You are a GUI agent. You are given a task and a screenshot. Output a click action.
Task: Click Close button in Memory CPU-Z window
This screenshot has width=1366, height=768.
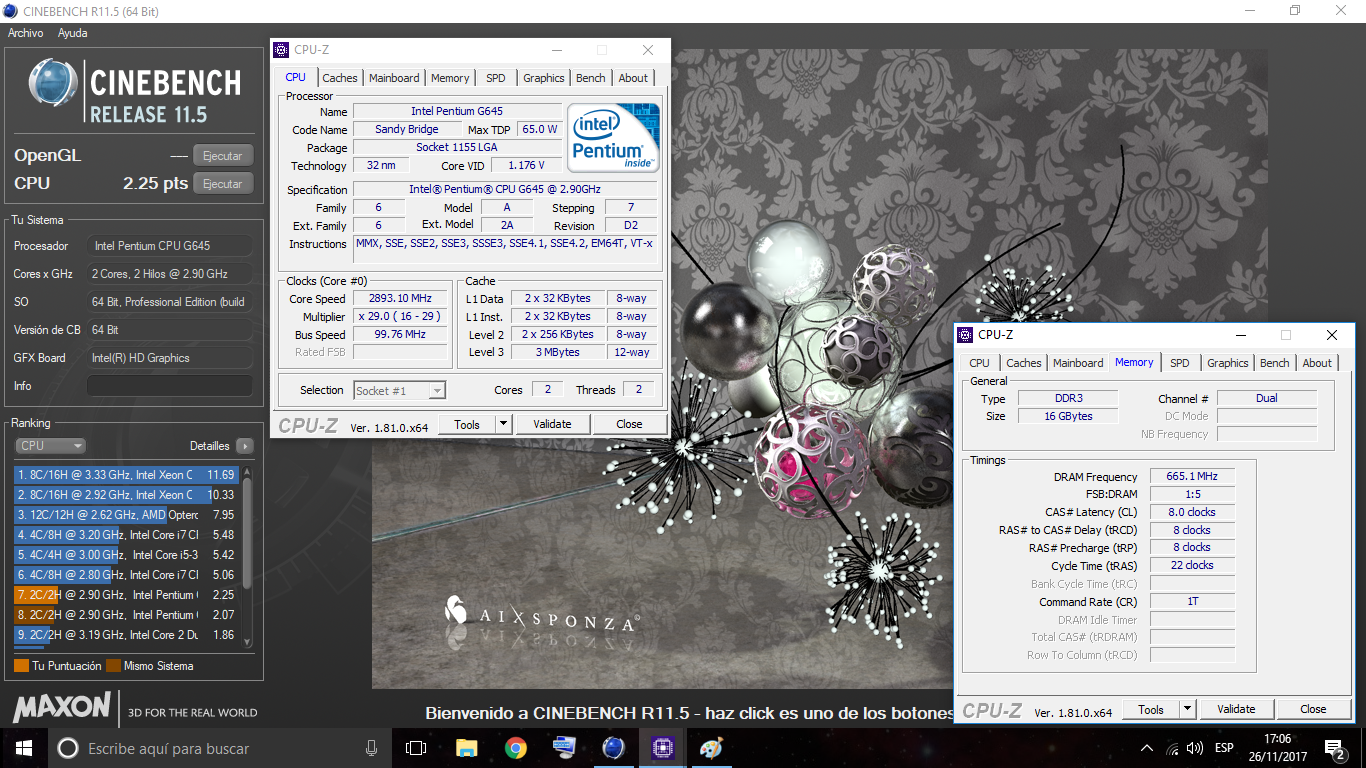[1313, 709]
